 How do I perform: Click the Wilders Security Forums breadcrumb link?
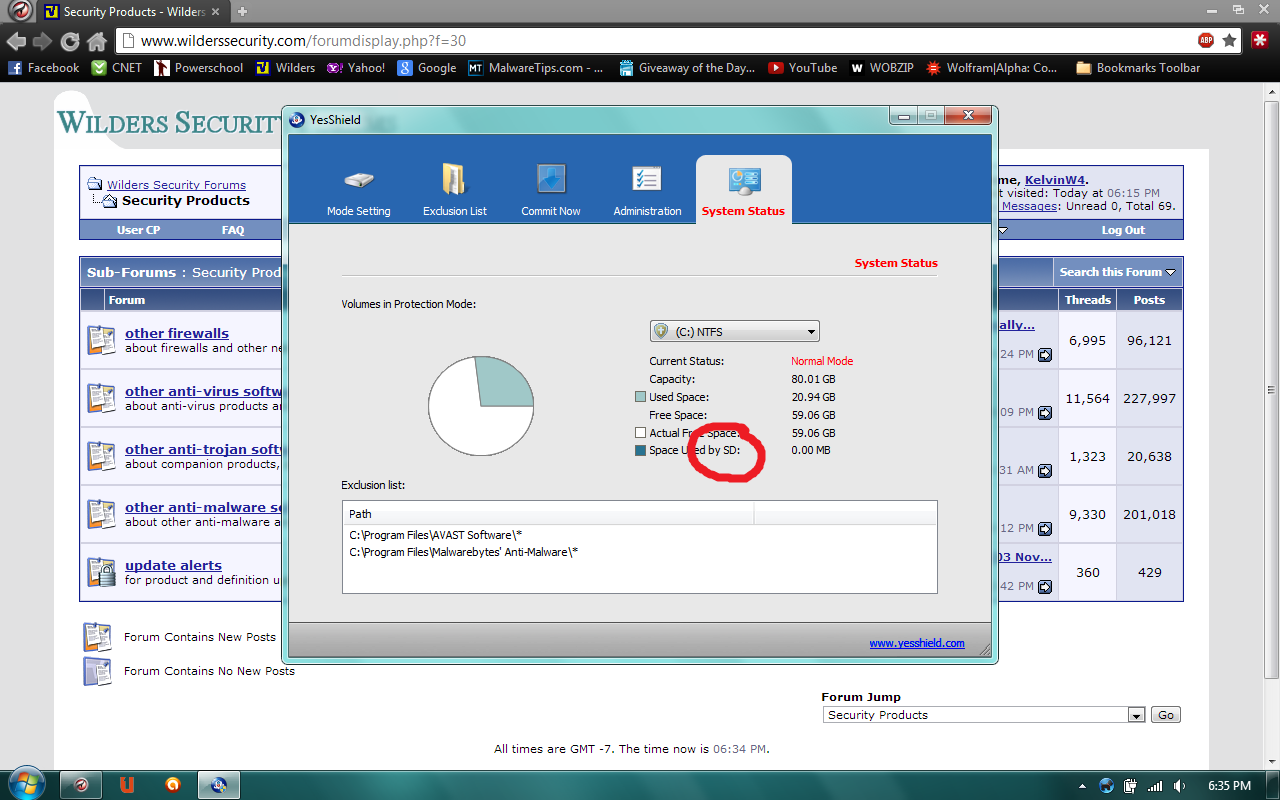(x=176, y=185)
